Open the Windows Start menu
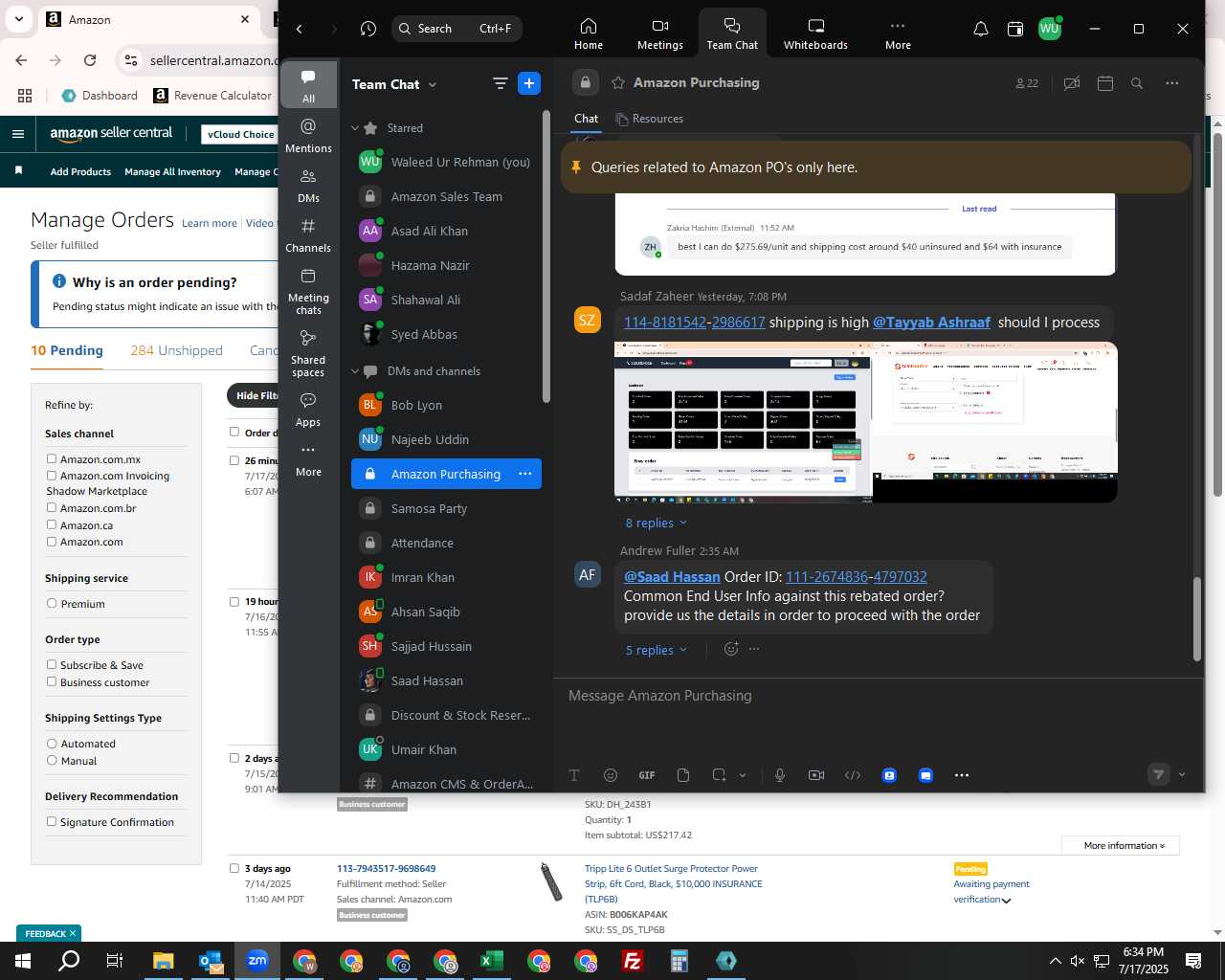The width and height of the screenshot is (1225, 980). click(x=23, y=961)
